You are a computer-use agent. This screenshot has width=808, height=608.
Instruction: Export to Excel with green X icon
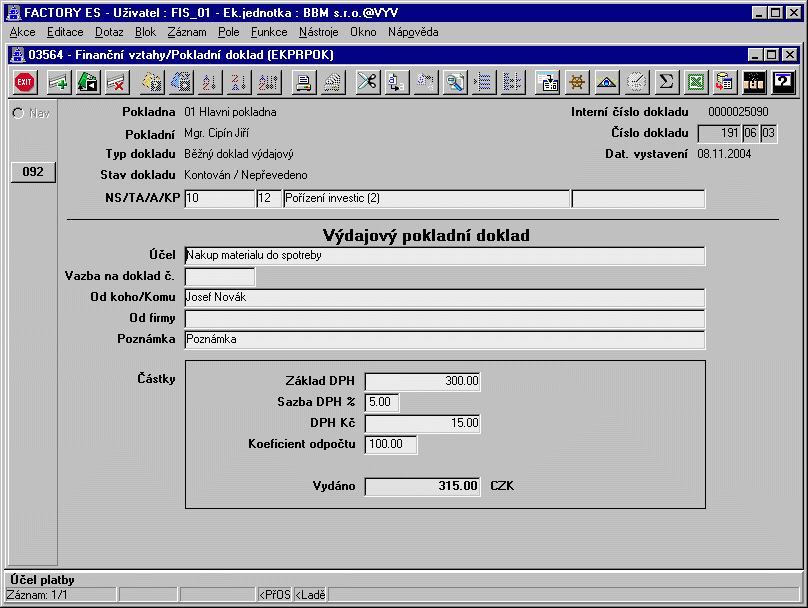click(x=696, y=82)
